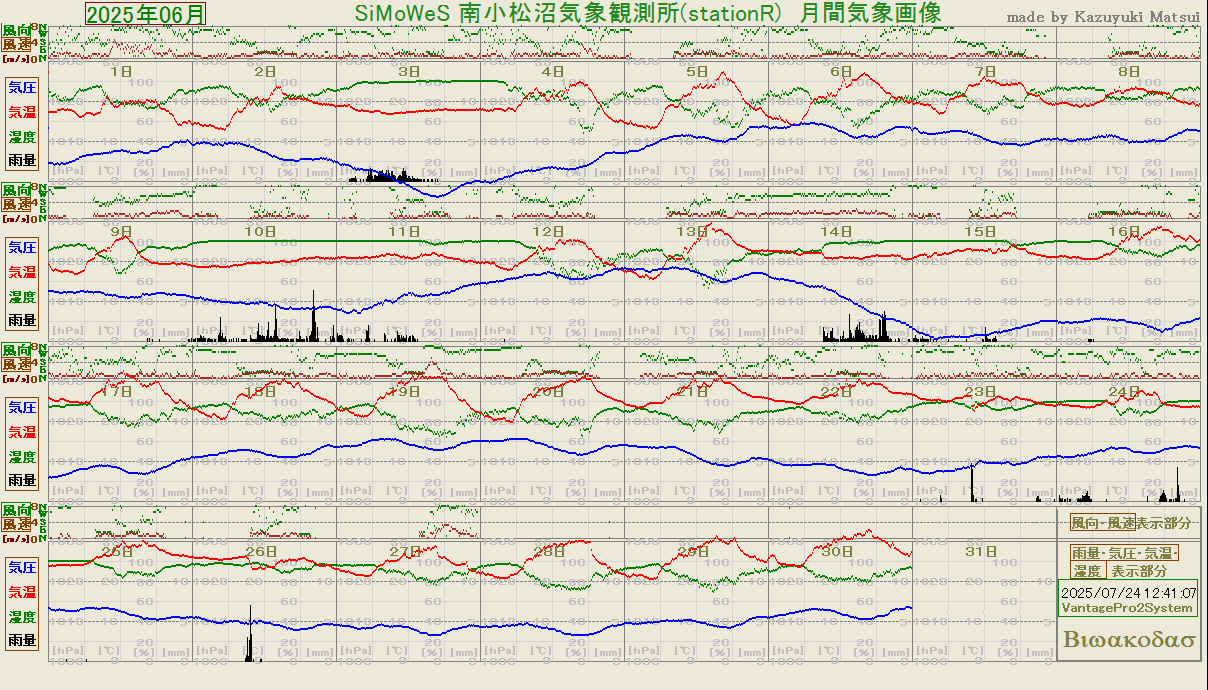Click the 風向・風速 表示部分 legend box
Image resolution: width=1208 pixels, height=690 pixels.
[1130, 523]
